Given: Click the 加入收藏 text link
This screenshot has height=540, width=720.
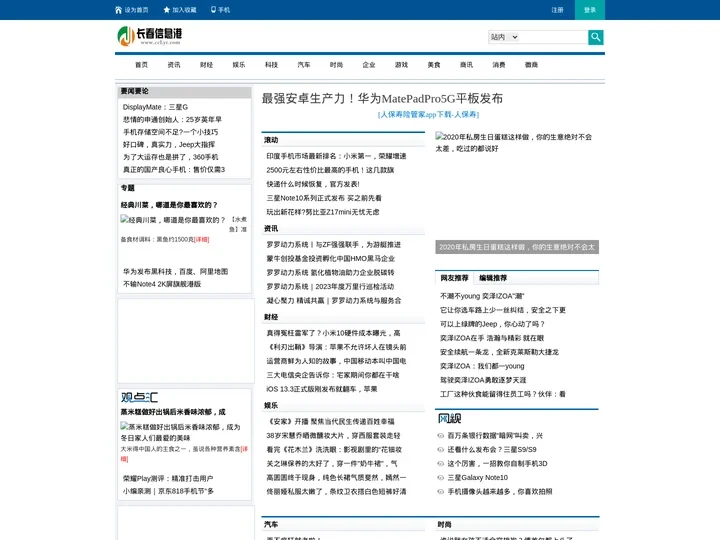Looking at the screenshot, I should coord(184,10).
